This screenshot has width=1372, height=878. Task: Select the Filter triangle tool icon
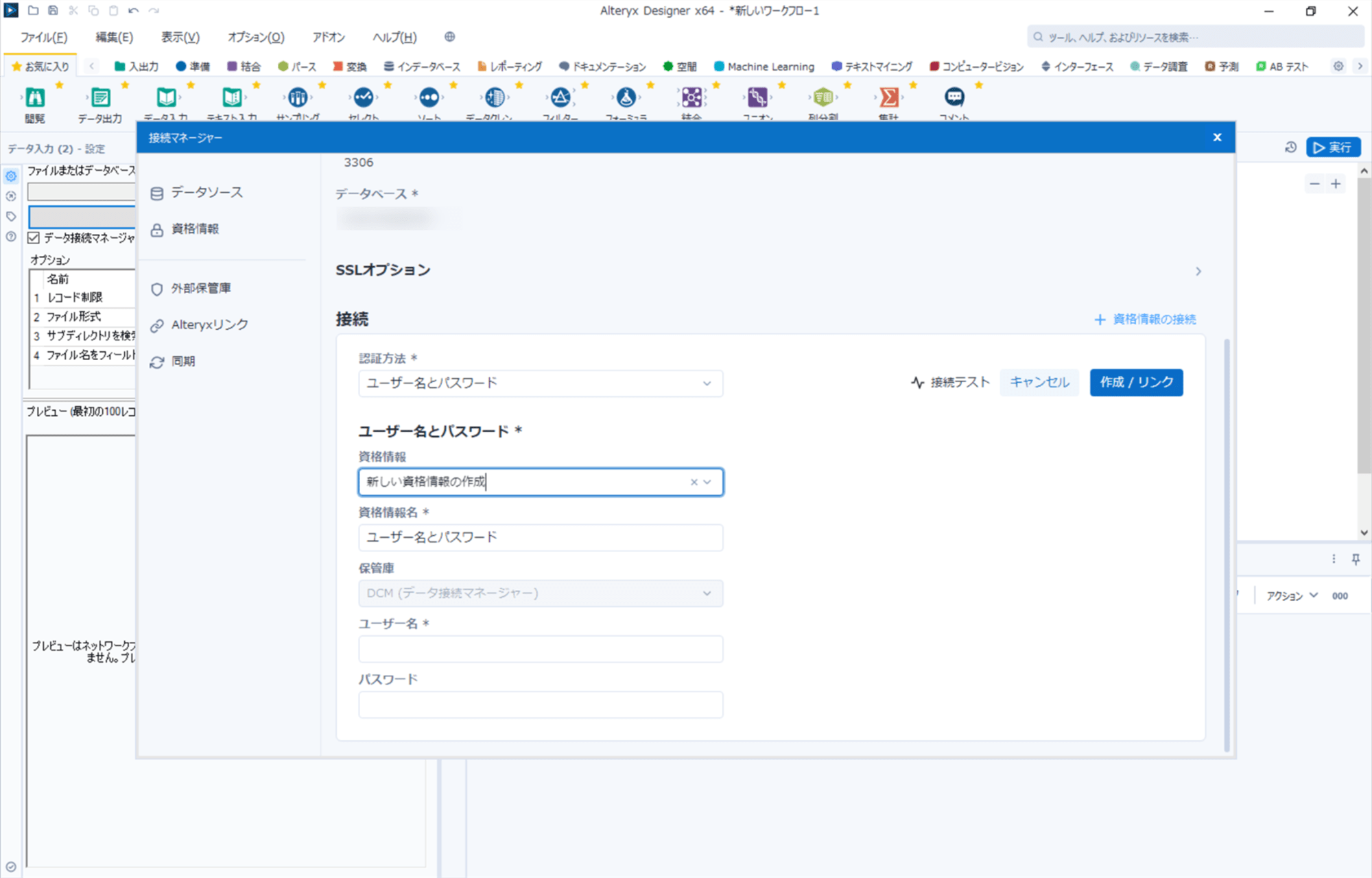tap(560, 98)
